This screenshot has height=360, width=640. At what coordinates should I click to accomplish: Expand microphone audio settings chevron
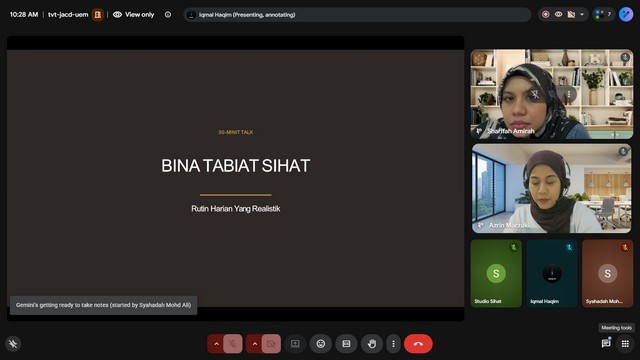(x=216, y=344)
